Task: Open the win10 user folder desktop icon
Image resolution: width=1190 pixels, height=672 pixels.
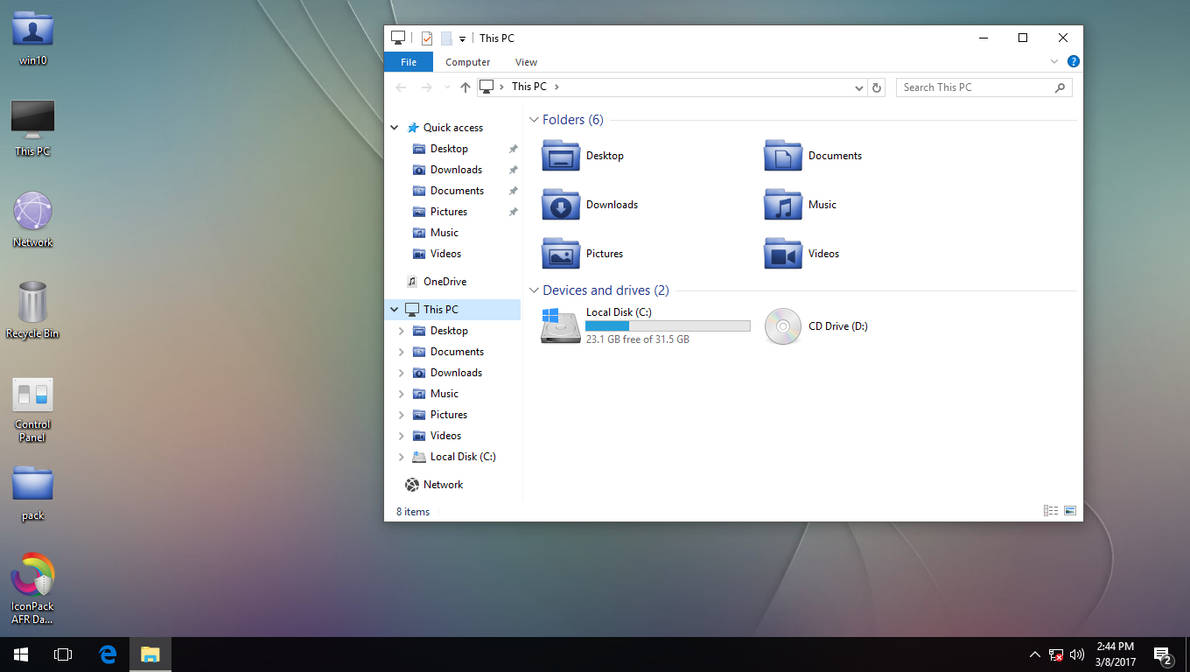Action: point(33,38)
